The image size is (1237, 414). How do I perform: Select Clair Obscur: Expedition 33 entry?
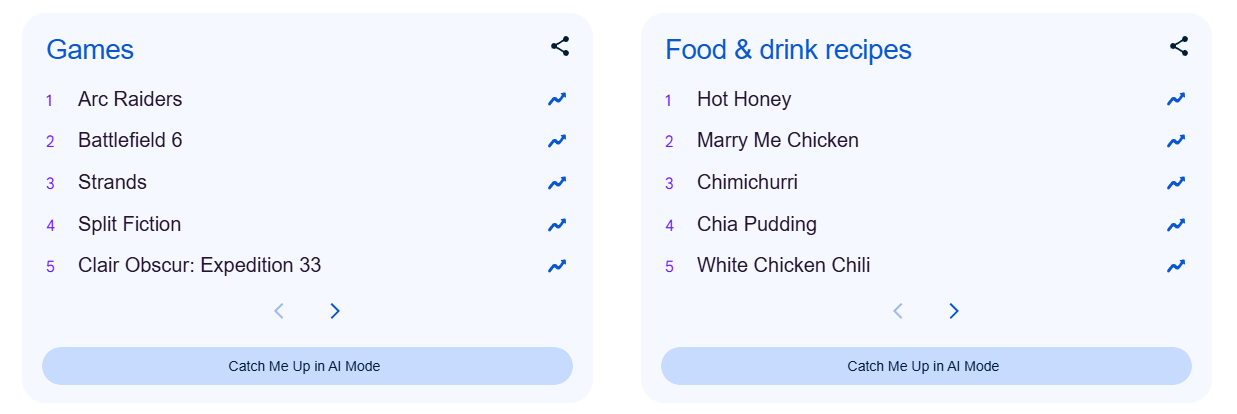[x=199, y=265]
